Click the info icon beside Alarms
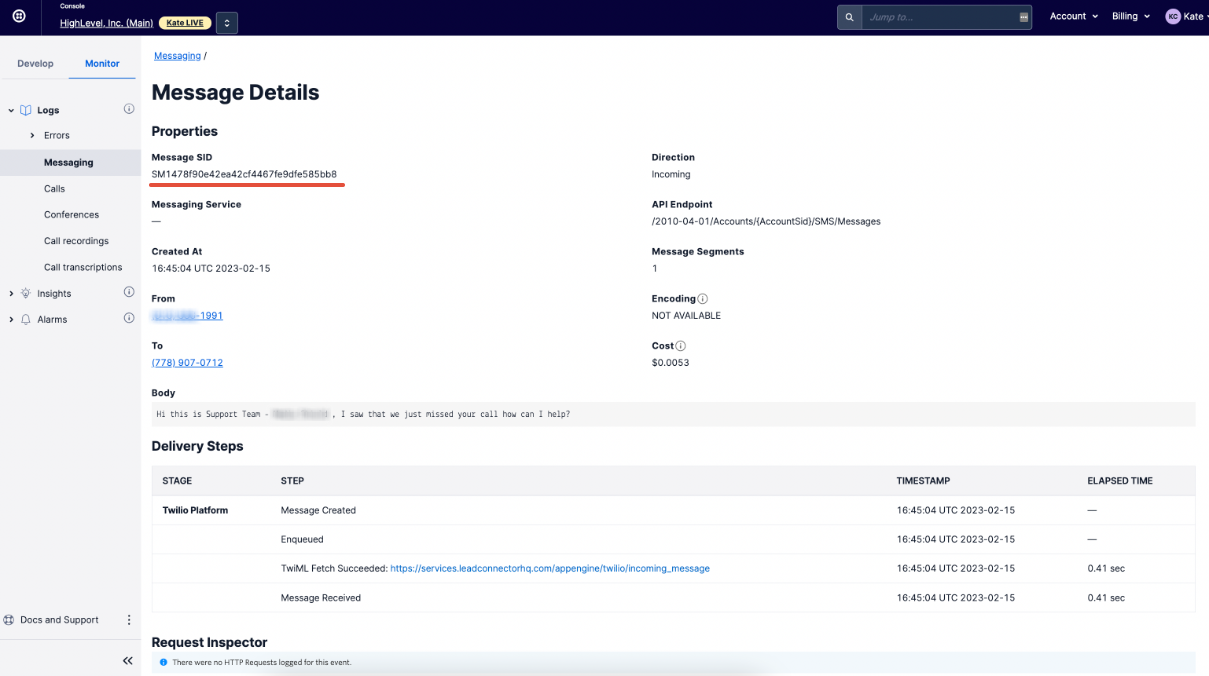 128,318
